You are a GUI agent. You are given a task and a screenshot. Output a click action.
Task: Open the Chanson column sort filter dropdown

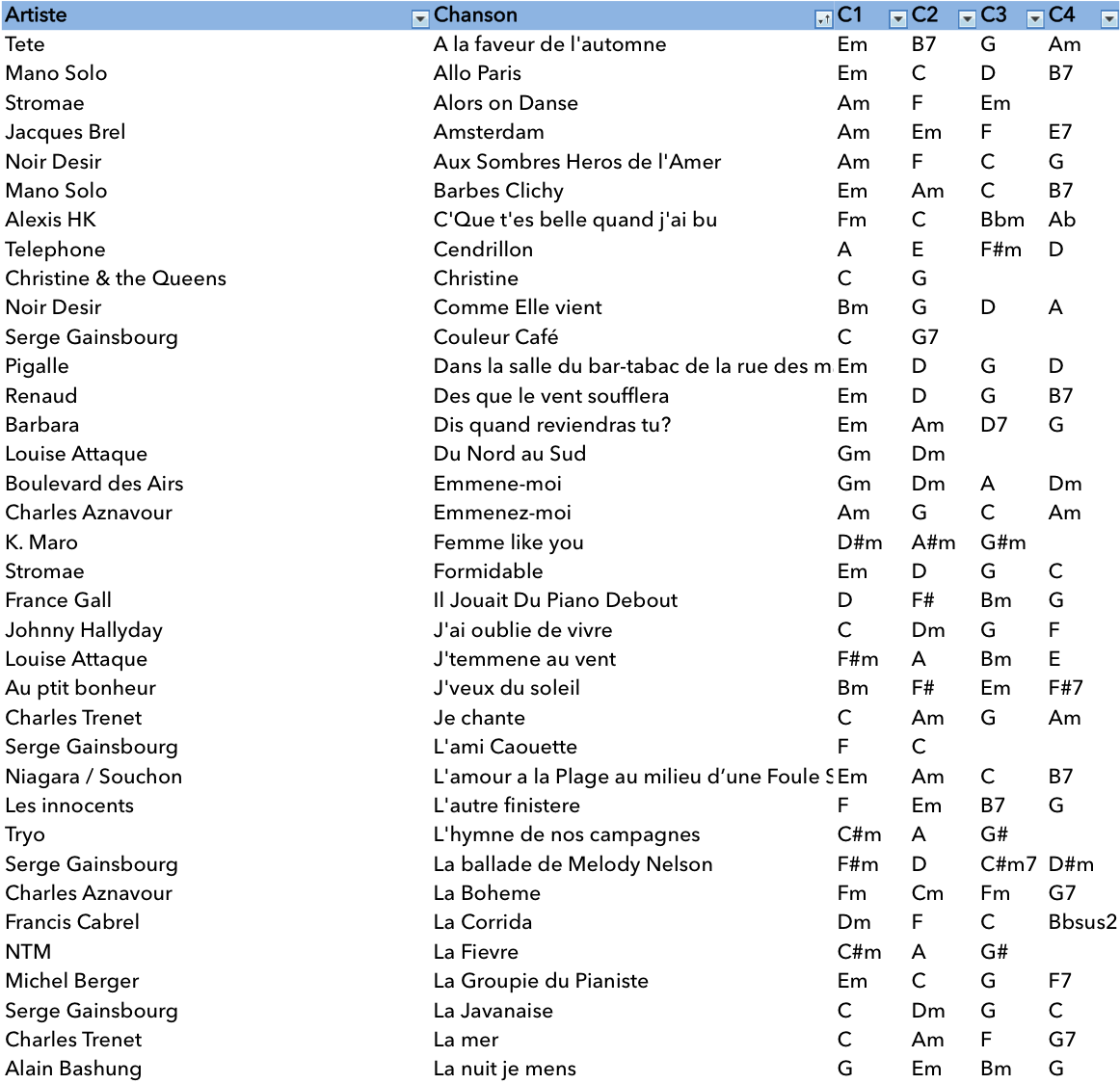[823, 19]
